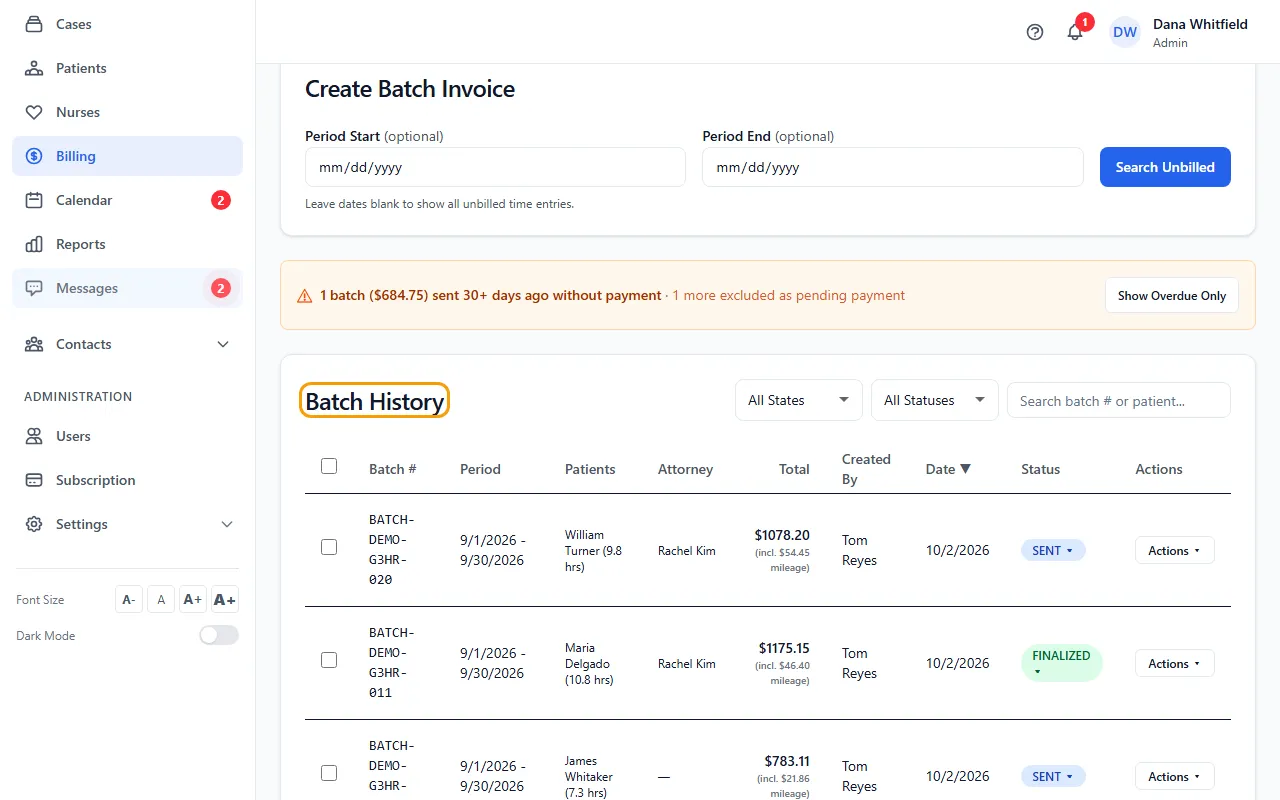Open SENT status dropdown for William Turner
Image resolution: width=1280 pixels, height=800 pixels.
pyautogui.click(x=1053, y=550)
